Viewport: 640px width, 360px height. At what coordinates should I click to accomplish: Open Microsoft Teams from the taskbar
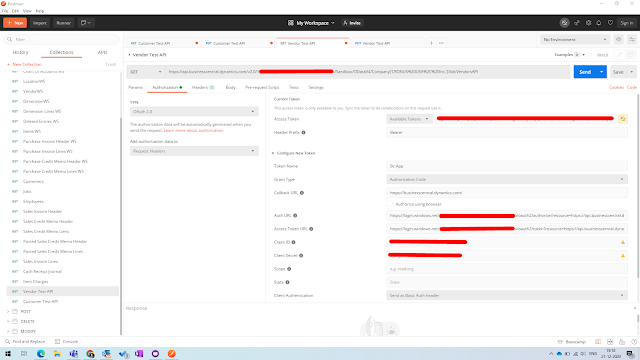[73, 353]
